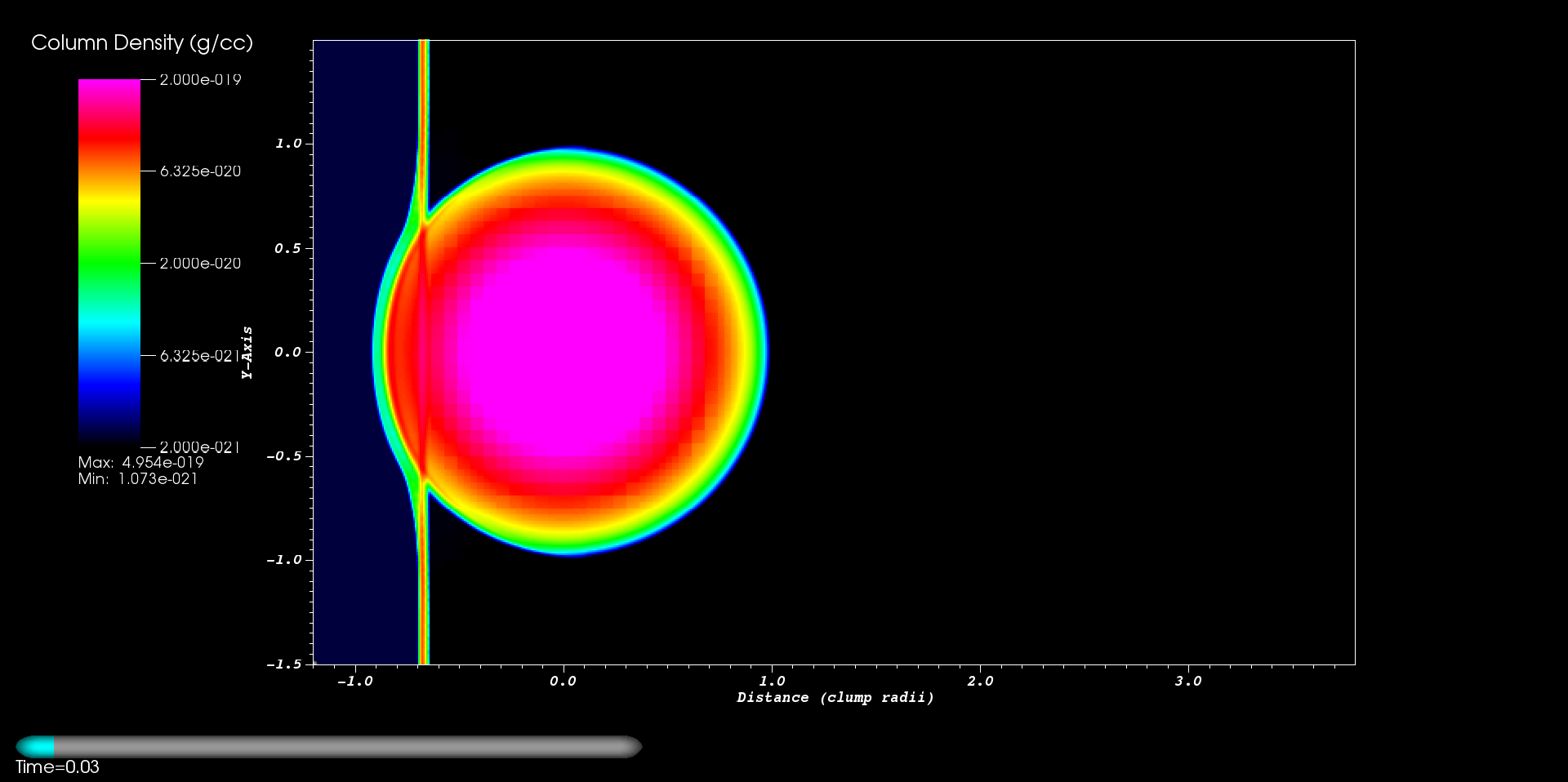Viewport: 1568px width, 782px height.
Task: Click the 'Y-Axis' axis title
Action: [247, 353]
